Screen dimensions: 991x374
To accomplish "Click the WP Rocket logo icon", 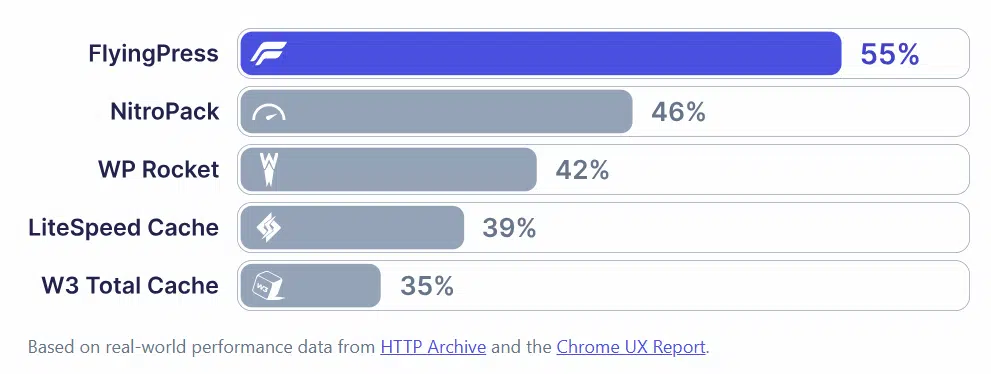I will tap(269, 169).
